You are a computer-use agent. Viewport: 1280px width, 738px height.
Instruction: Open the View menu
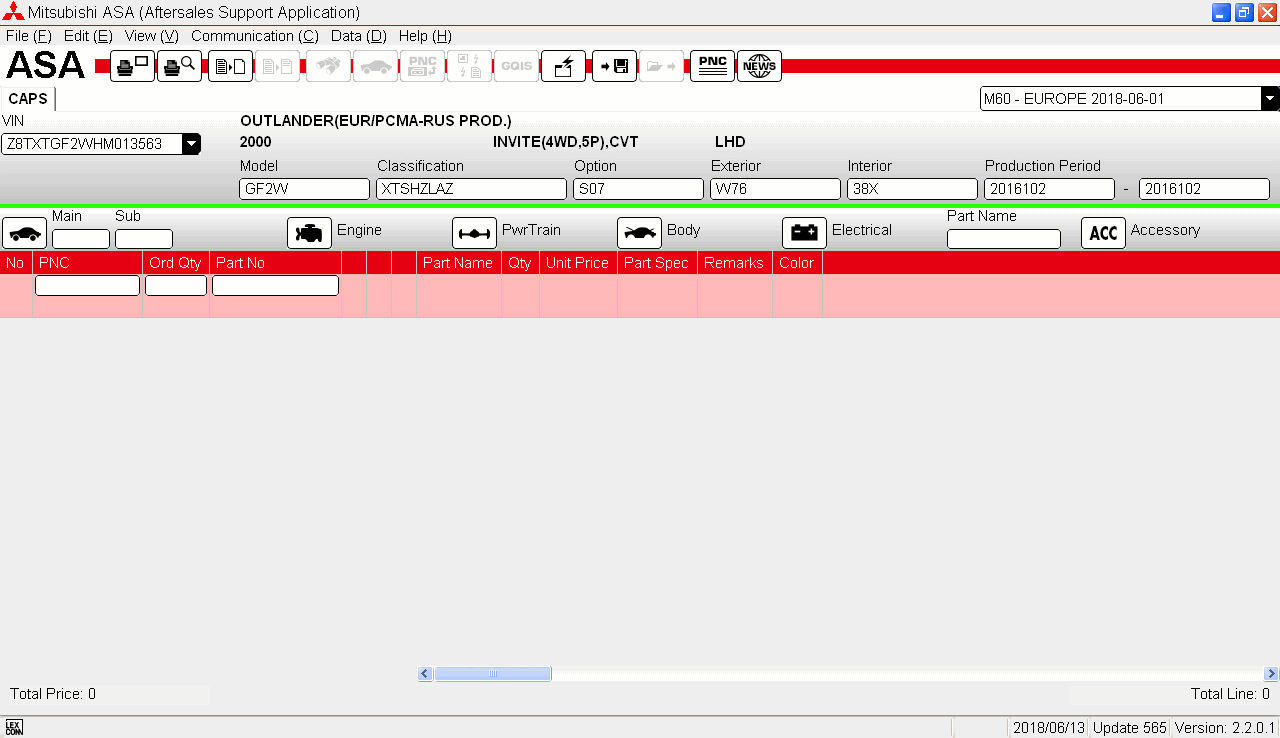[152, 36]
